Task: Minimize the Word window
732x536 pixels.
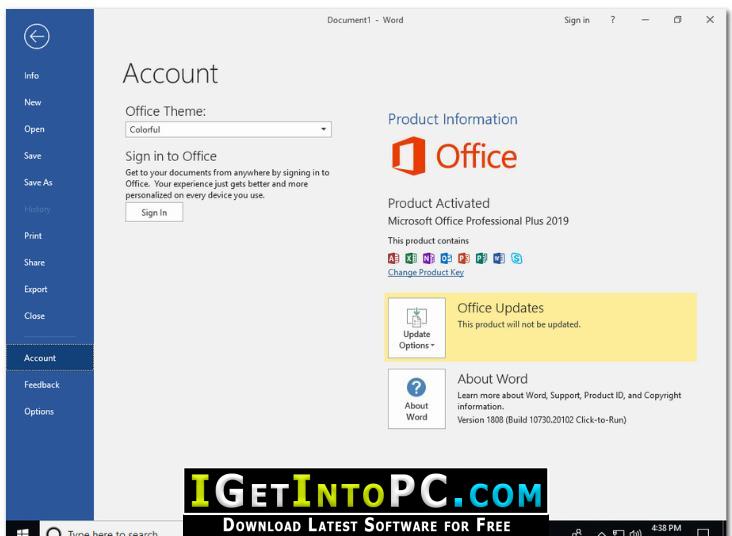Action: click(645, 20)
